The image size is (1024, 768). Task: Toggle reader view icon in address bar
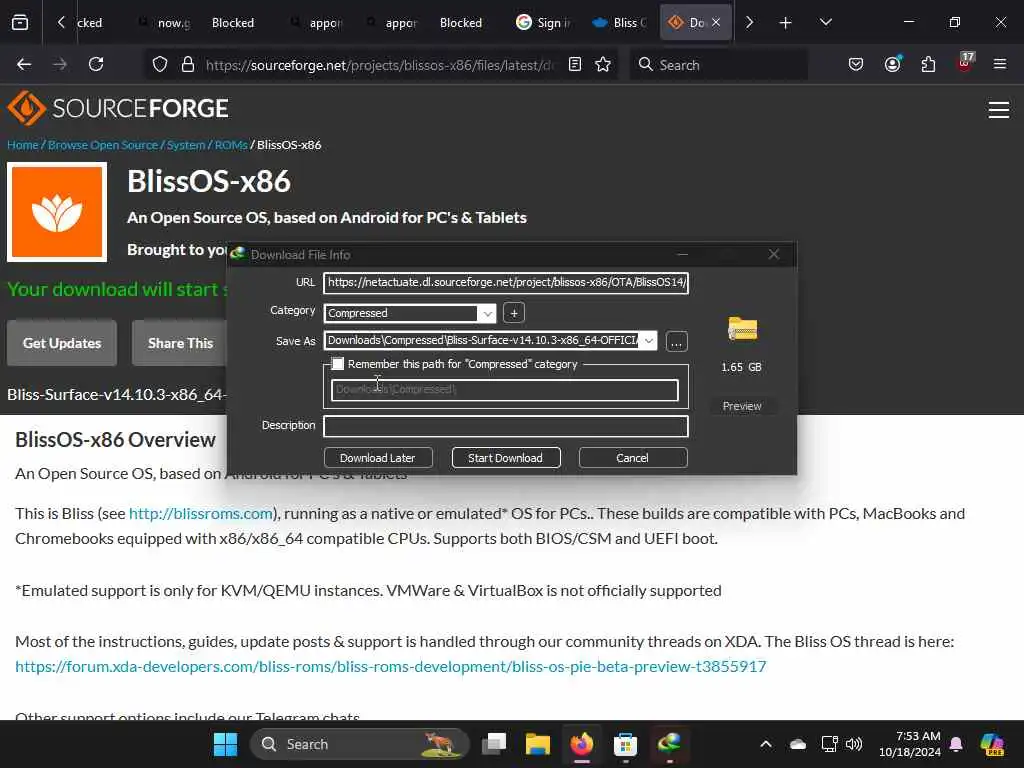[x=575, y=64]
